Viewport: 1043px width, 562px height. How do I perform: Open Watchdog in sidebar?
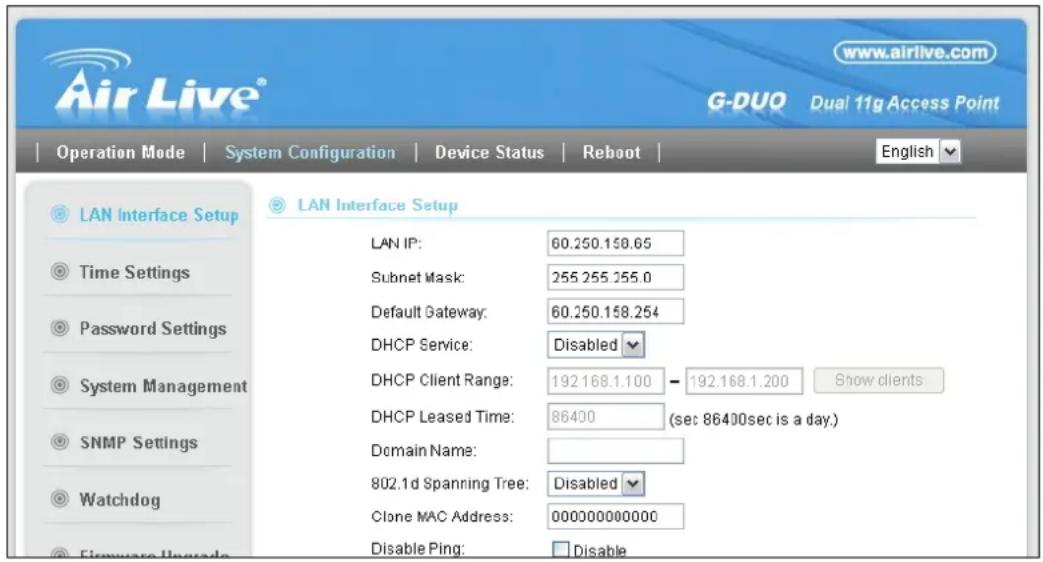(x=120, y=499)
